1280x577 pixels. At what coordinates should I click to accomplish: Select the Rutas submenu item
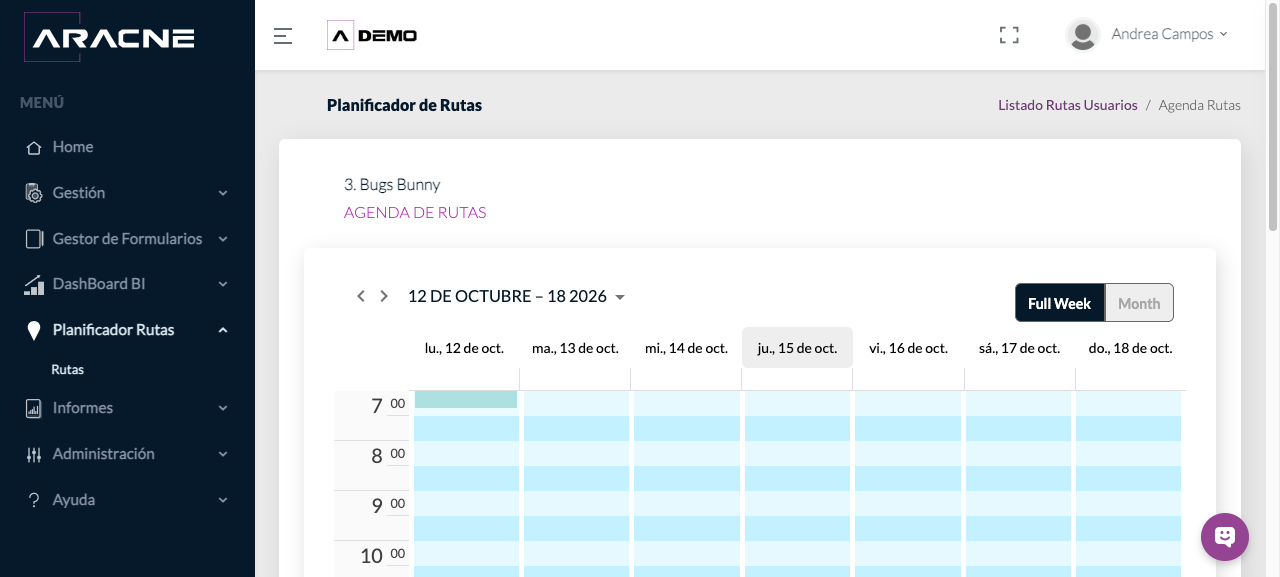click(x=67, y=369)
